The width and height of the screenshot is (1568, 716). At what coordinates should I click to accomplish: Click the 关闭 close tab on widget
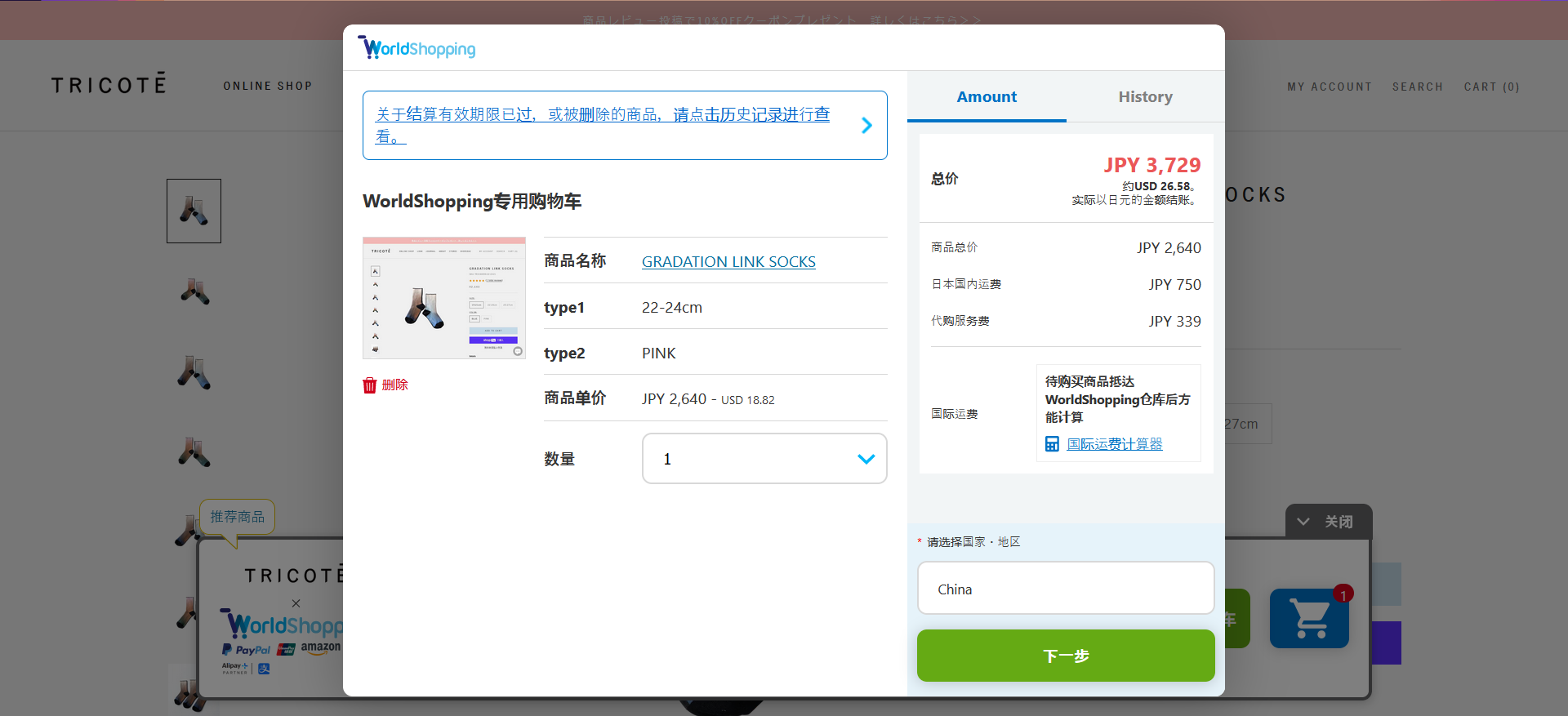1329,522
